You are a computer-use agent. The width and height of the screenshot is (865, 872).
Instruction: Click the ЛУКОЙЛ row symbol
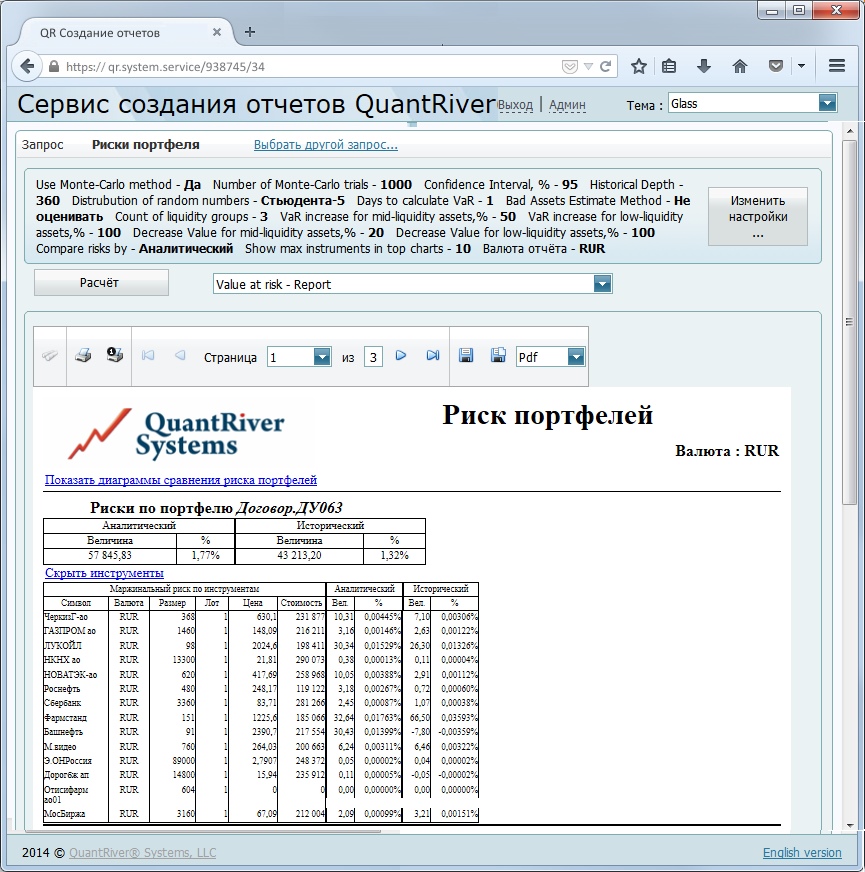coord(63,646)
